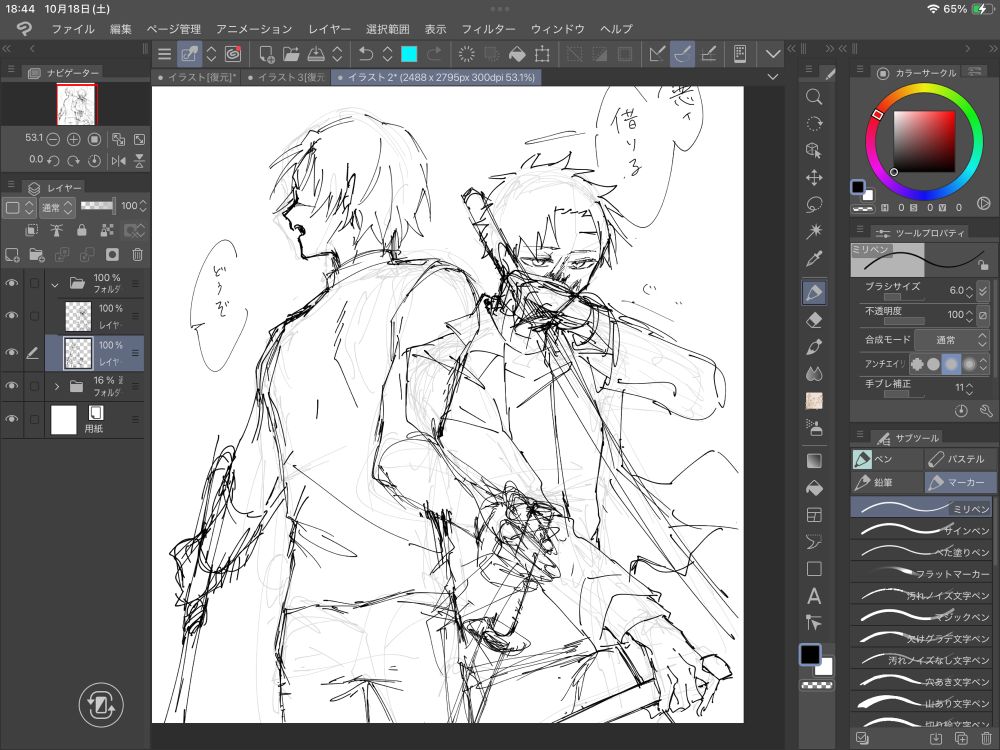Select the Gradient tool
1000x750 pixels.
coord(814,460)
